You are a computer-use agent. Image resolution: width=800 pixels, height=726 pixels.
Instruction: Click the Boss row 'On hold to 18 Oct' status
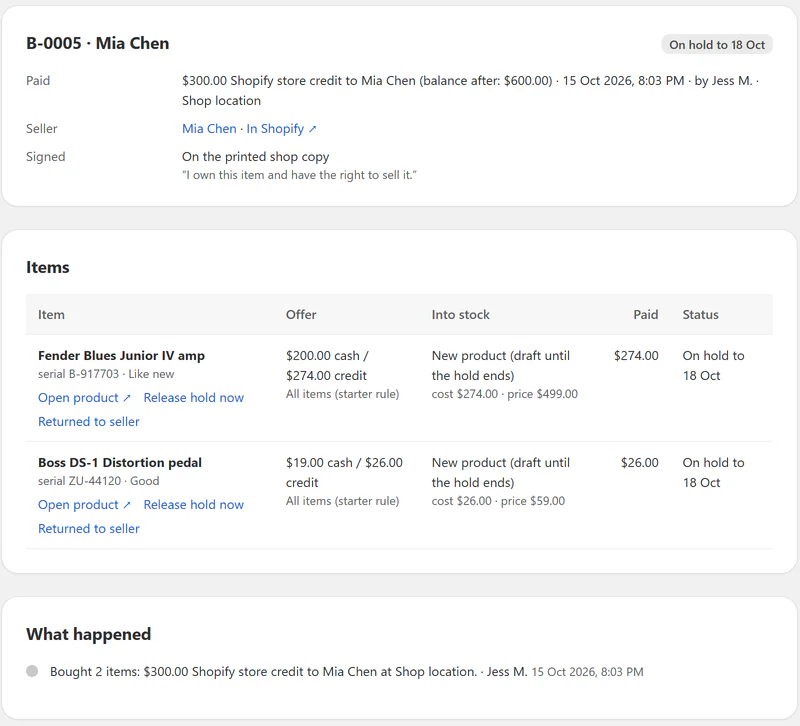tap(713, 472)
